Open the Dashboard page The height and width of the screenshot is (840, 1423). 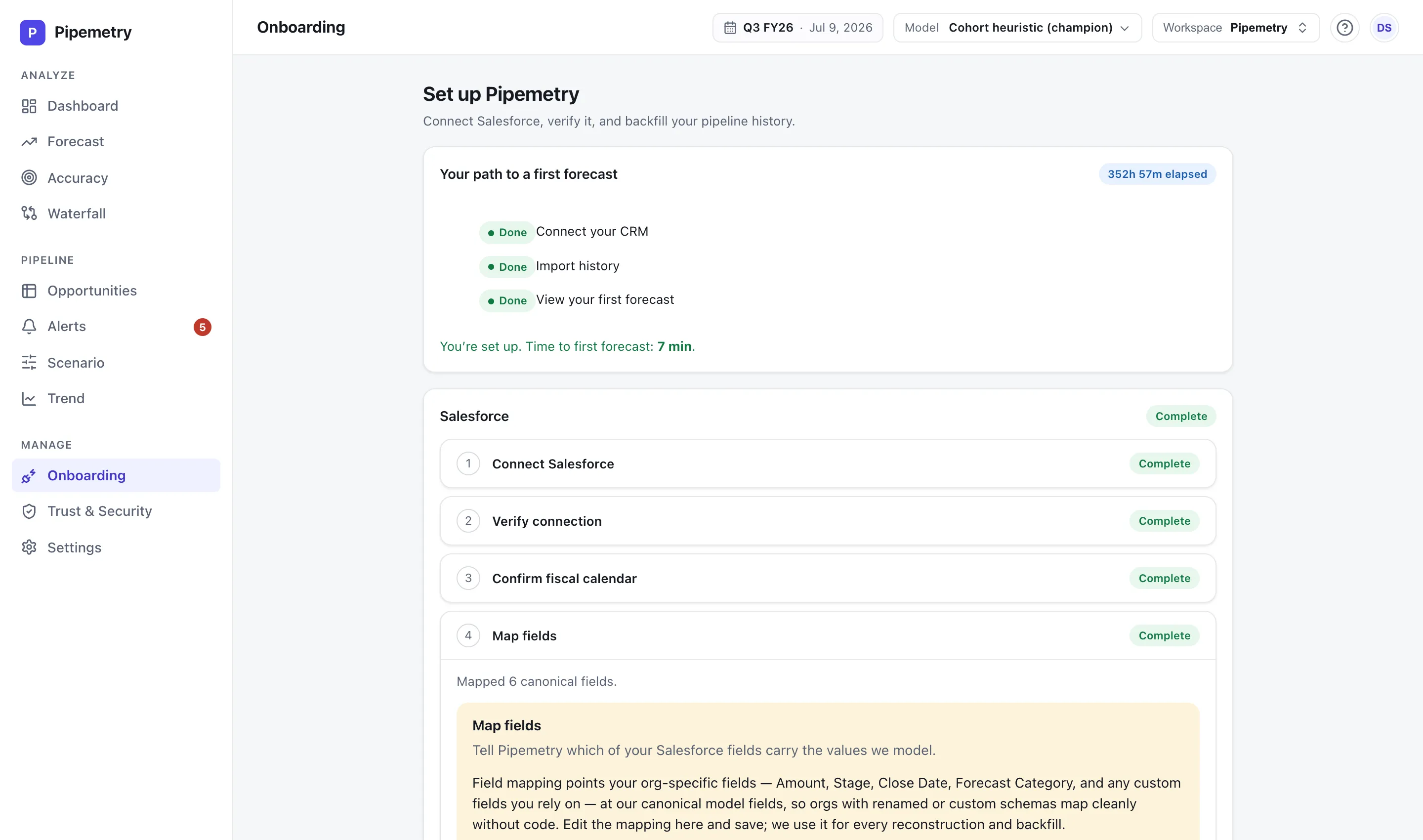click(x=116, y=106)
